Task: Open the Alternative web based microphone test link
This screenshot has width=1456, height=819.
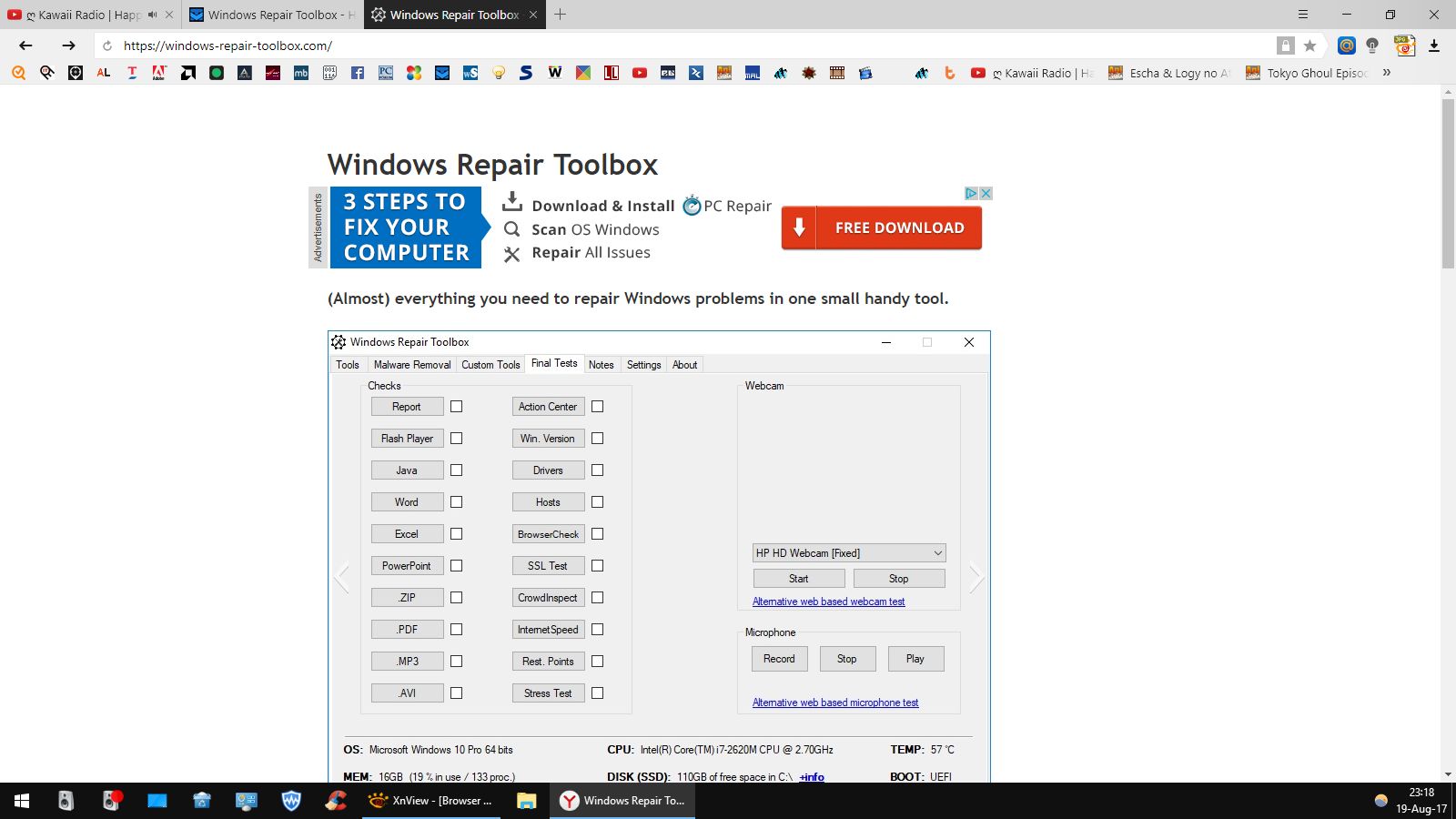Action: 835,703
